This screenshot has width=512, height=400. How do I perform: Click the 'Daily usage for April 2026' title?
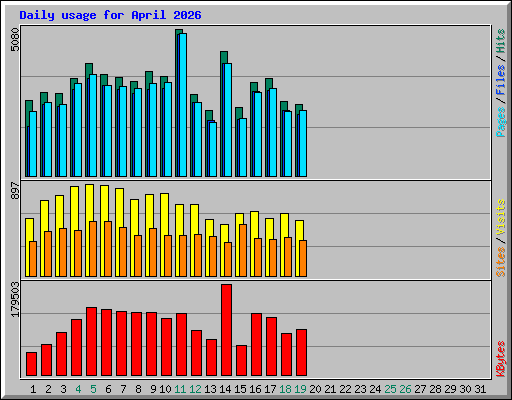(110, 15)
